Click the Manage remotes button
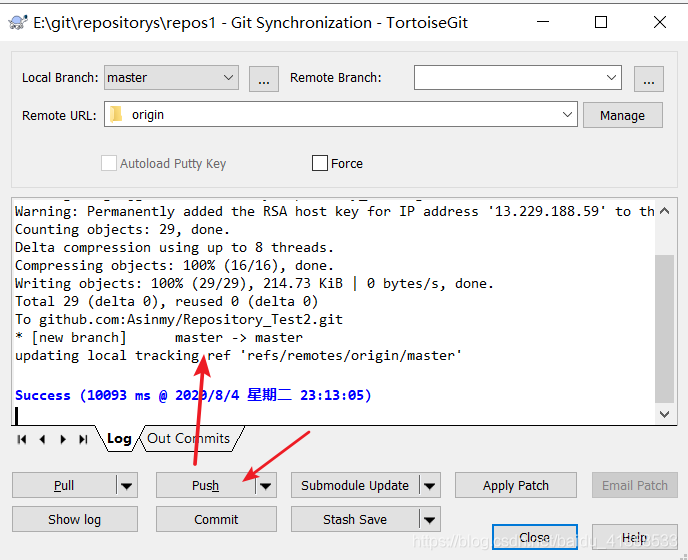The height and width of the screenshot is (560, 688). click(623, 115)
